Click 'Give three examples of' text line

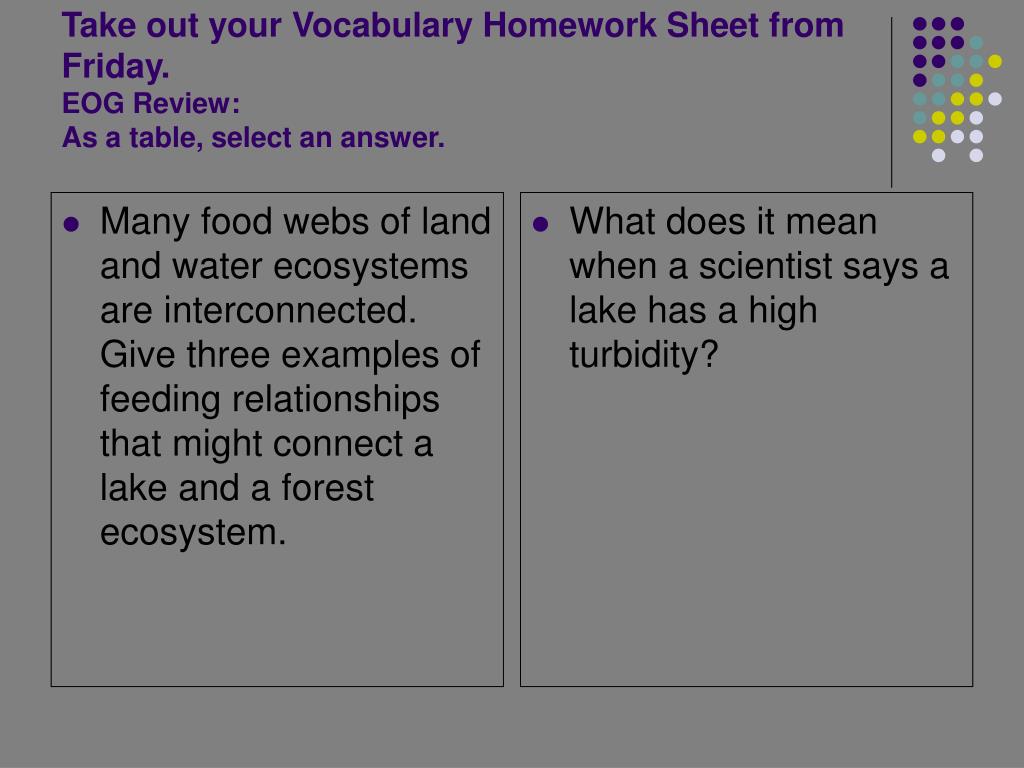(290, 355)
